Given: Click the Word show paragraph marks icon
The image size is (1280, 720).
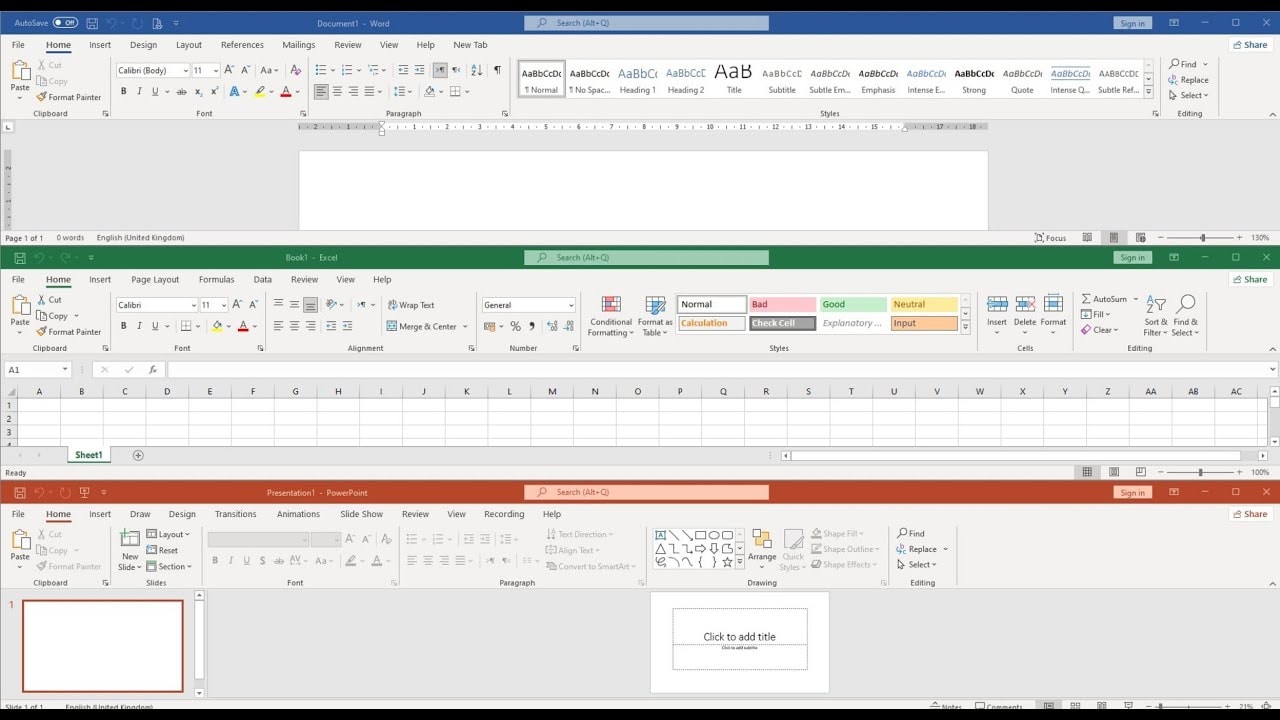Looking at the screenshot, I should point(497,70).
